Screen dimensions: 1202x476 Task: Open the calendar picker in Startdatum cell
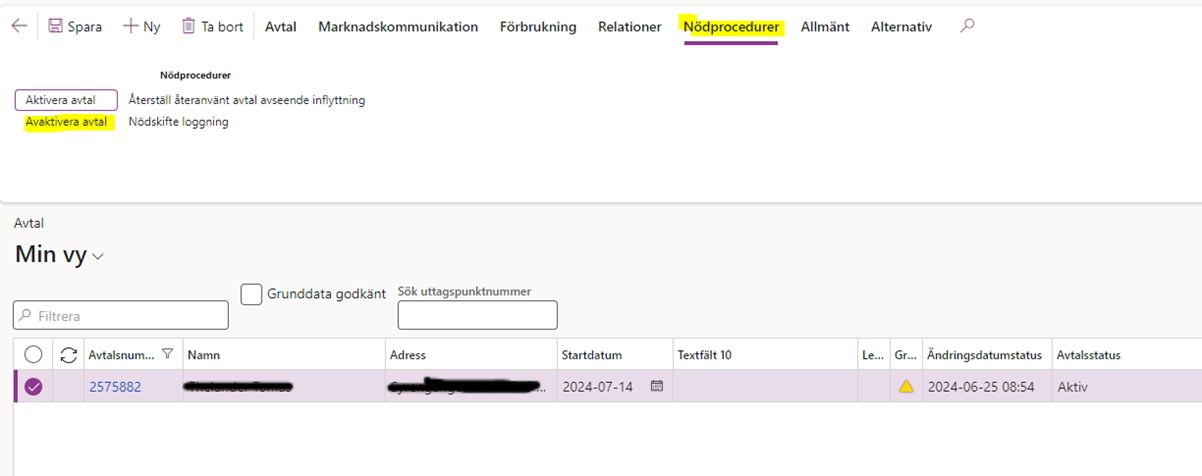pos(657,386)
